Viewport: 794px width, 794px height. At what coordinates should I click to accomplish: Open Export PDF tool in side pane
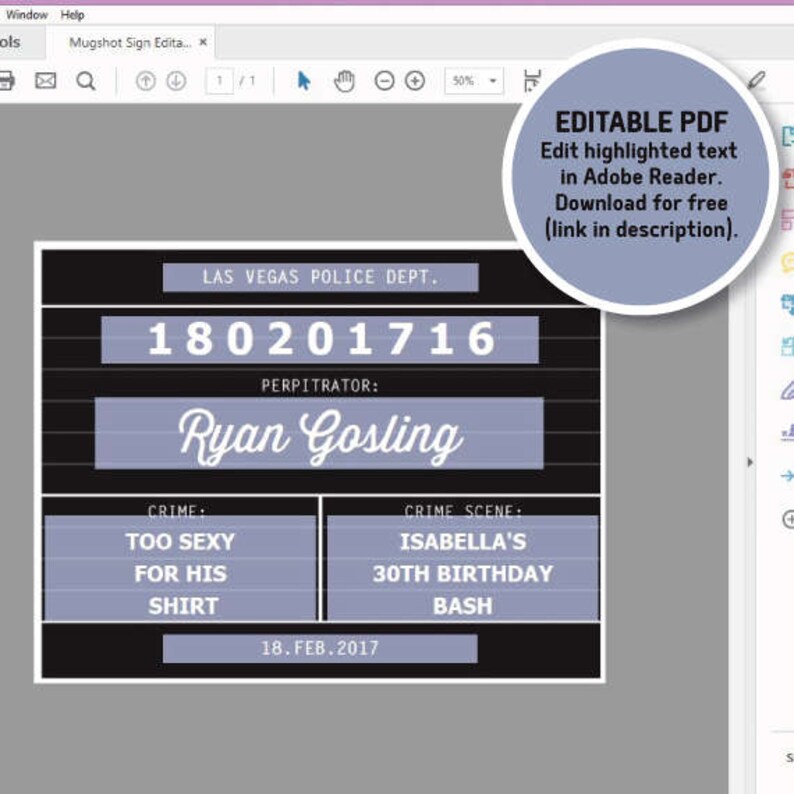(788, 136)
